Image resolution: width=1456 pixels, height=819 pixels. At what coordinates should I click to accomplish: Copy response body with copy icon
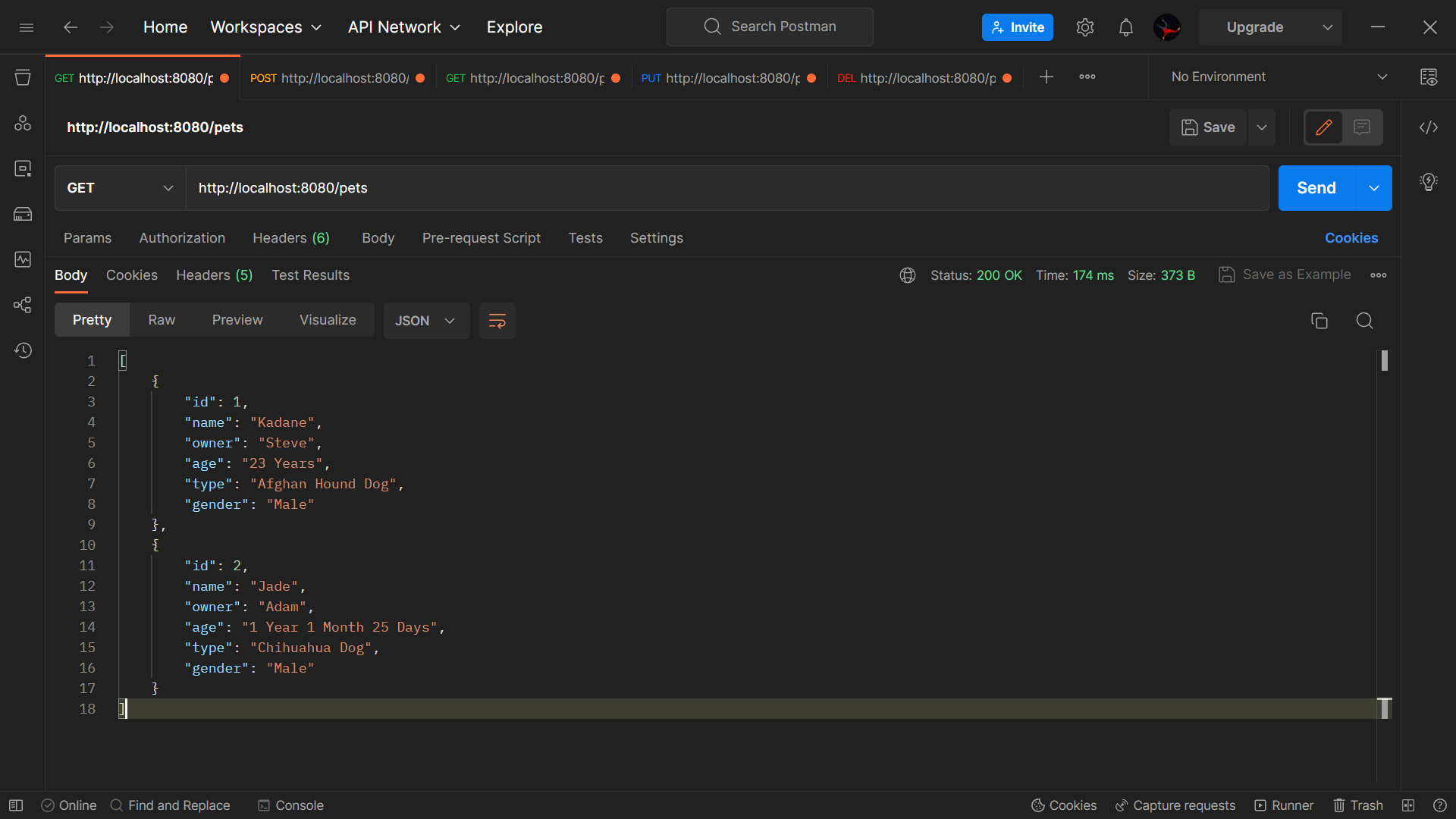tap(1319, 321)
